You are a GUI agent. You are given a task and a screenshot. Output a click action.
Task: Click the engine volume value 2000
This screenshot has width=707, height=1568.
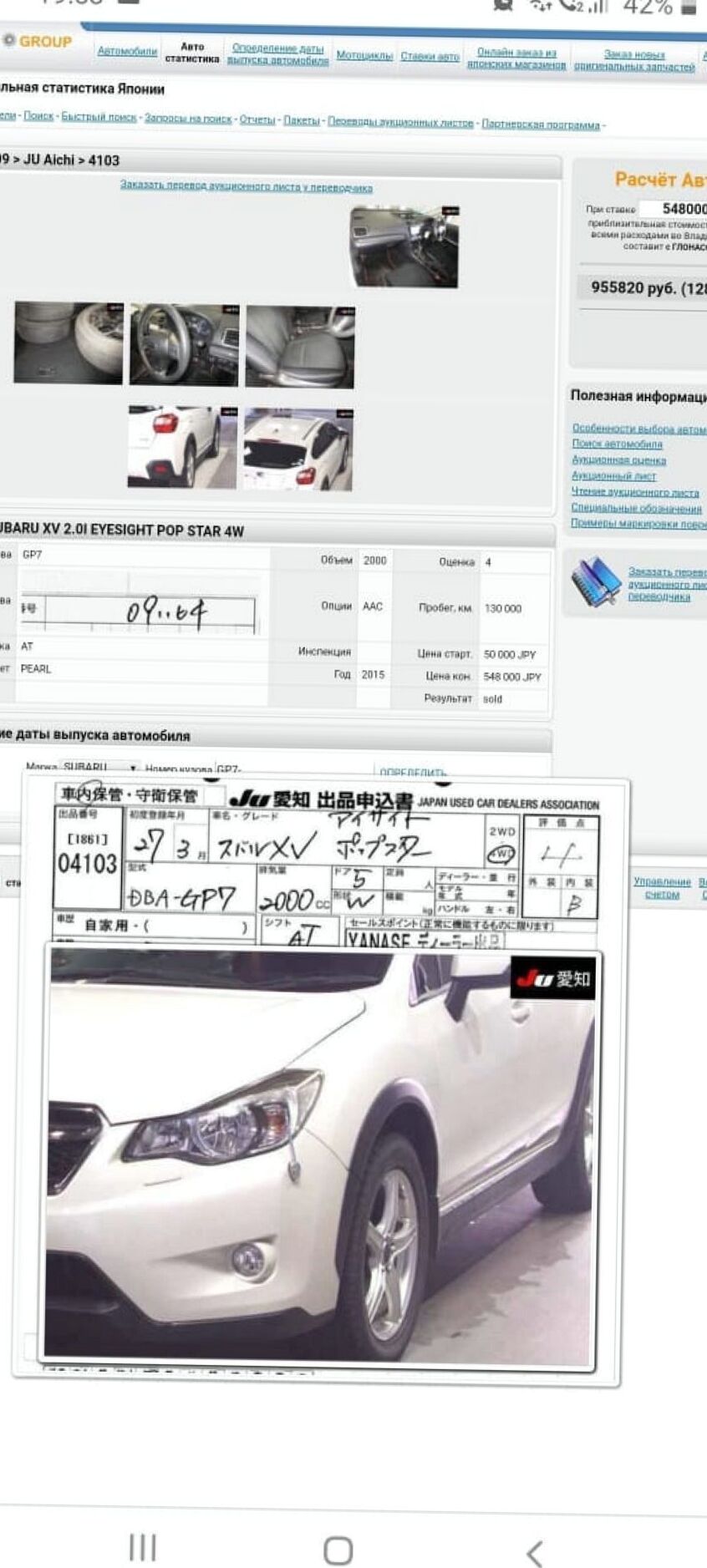tap(375, 560)
